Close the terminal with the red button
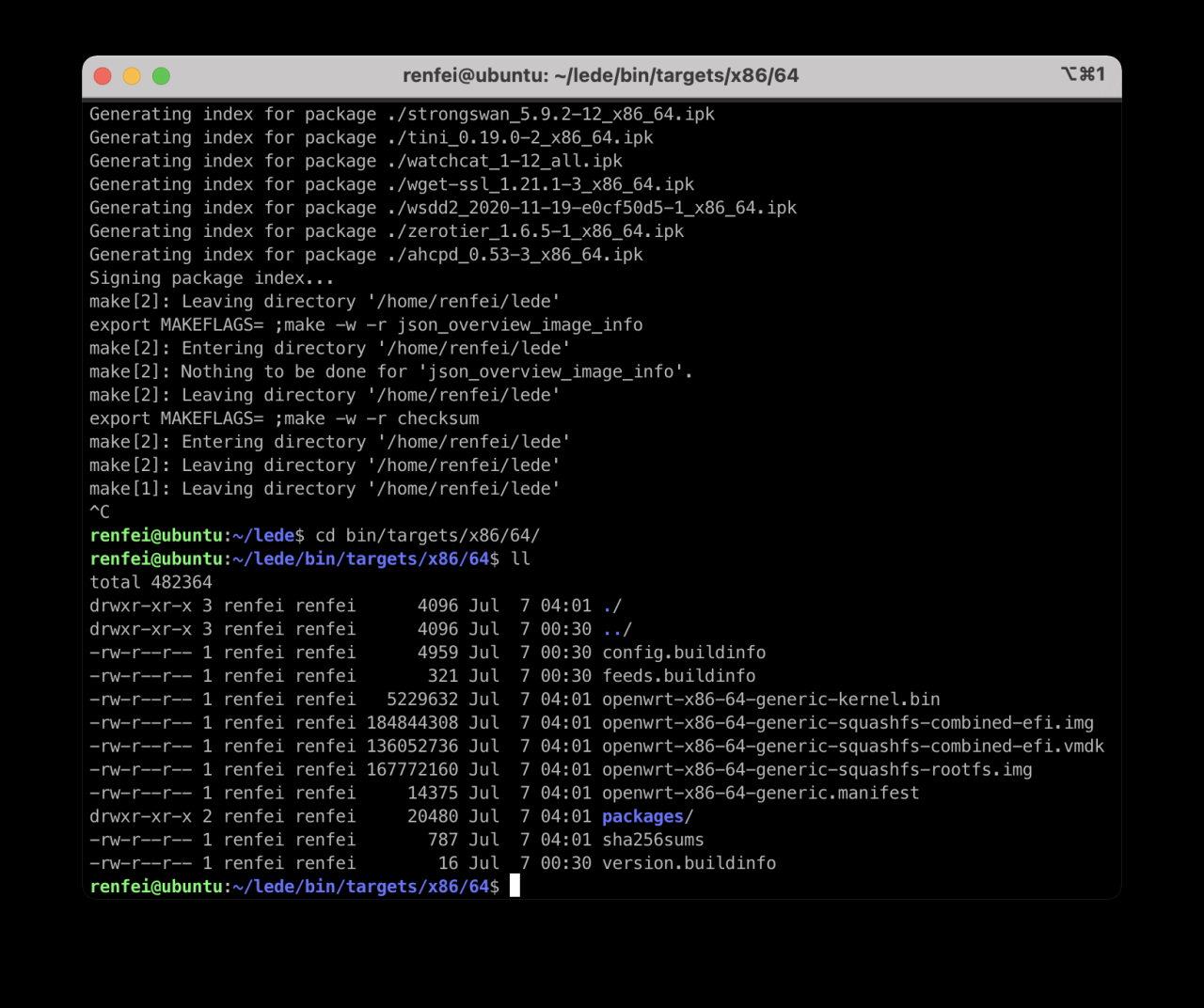Viewport: 1204px width, 1008px height. pos(103,76)
